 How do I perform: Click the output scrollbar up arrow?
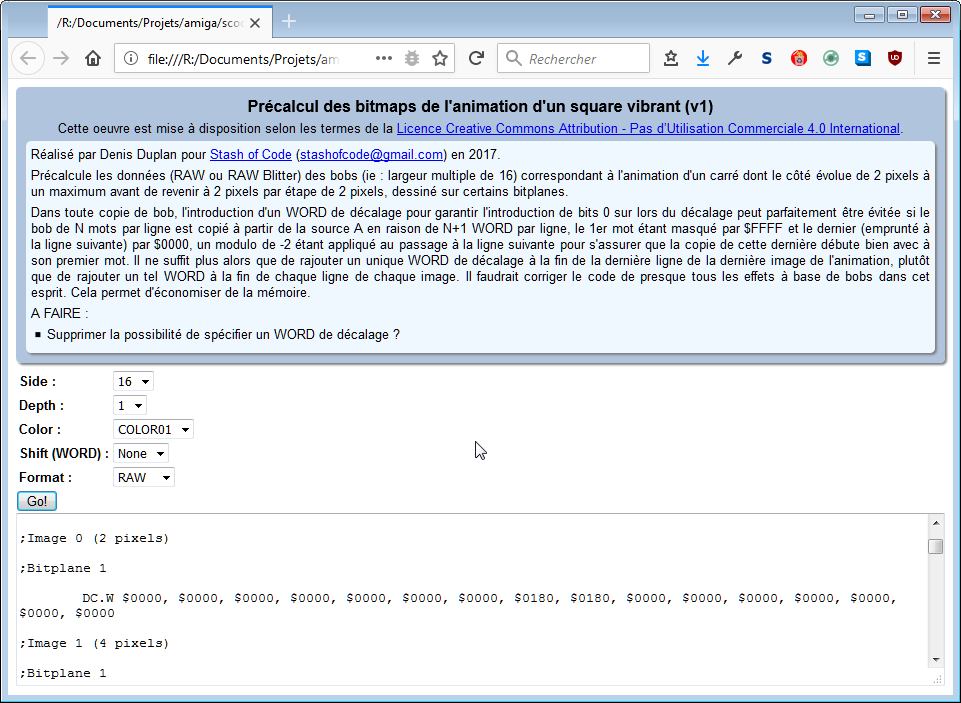coord(936,523)
